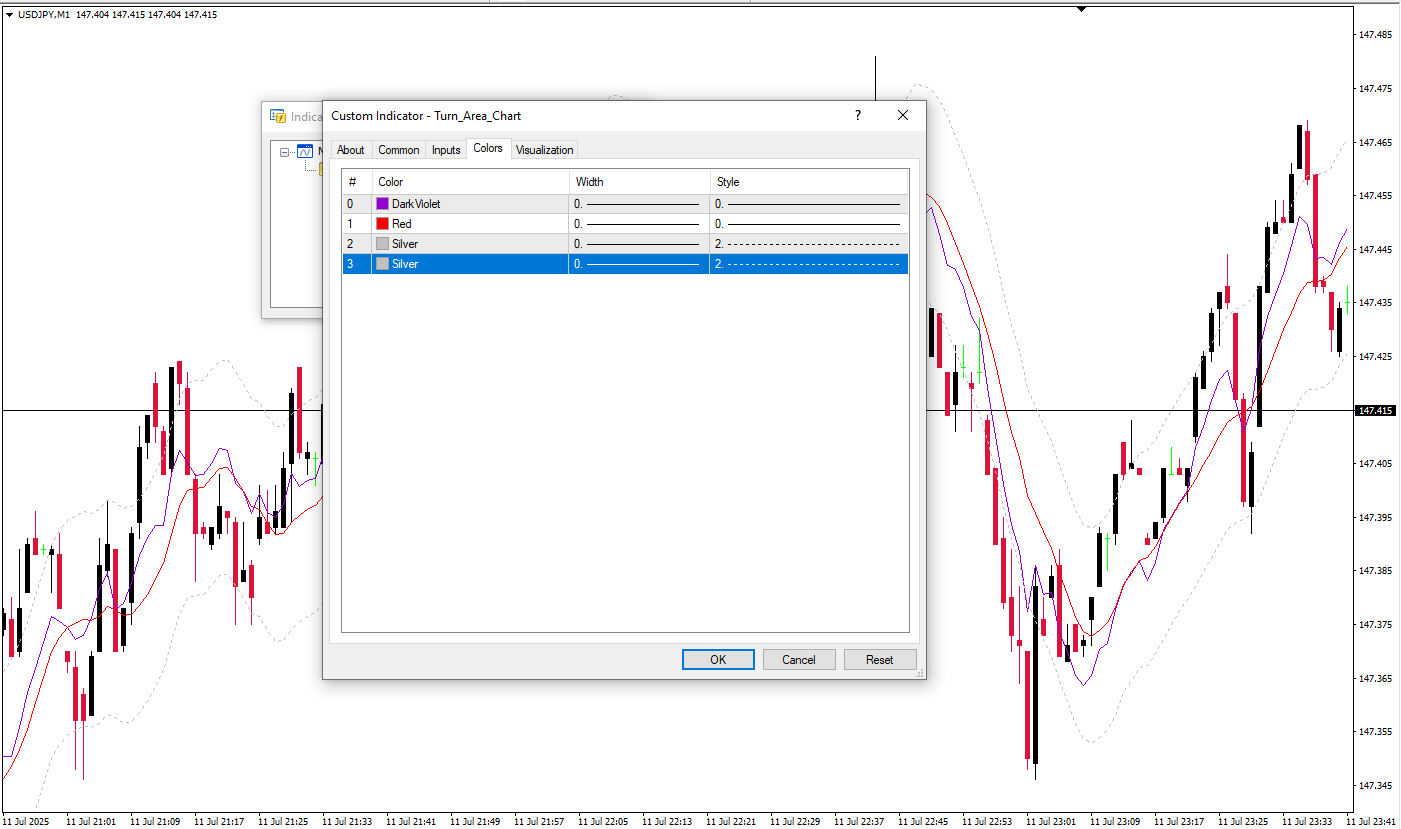Click the help question mark button
Viewport: 1401px width, 829px height.
pos(857,116)
